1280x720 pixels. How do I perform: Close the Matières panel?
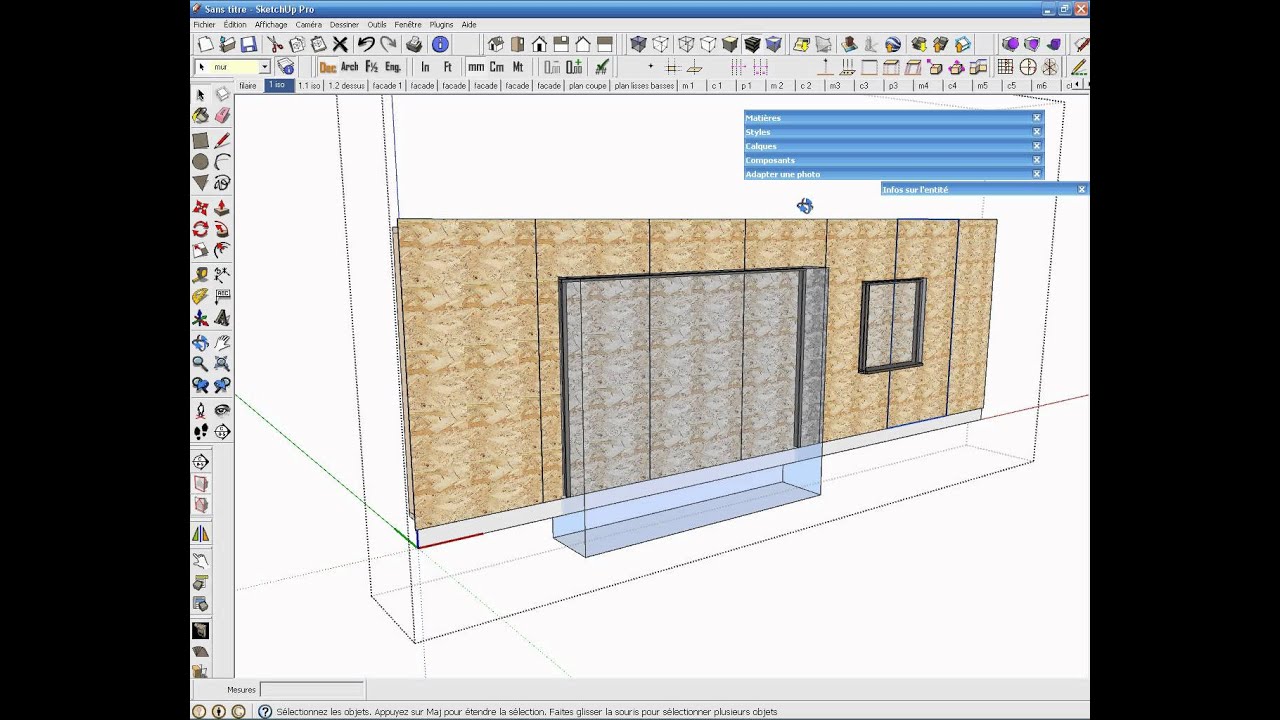pyautogui.click(x=1037, y=118)
